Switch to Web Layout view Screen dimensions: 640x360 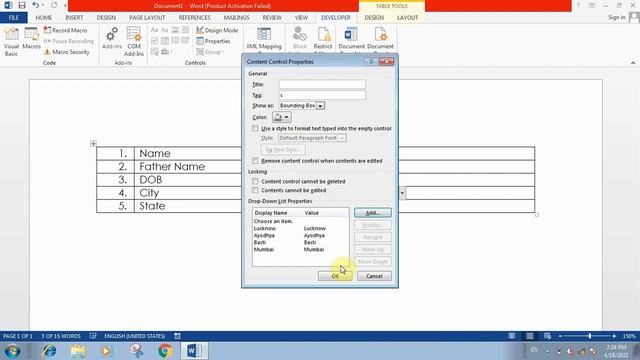tap(547, 336)
